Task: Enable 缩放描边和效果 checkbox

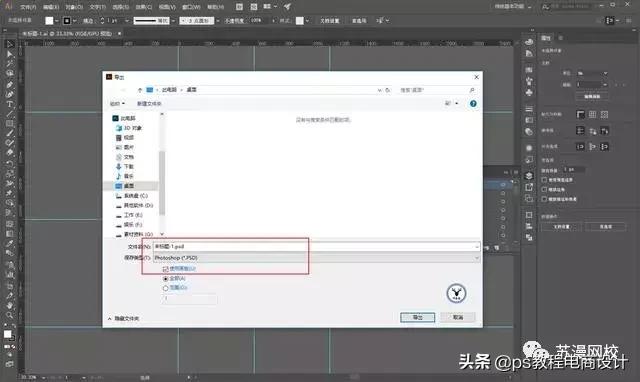Action: (544, 199)
